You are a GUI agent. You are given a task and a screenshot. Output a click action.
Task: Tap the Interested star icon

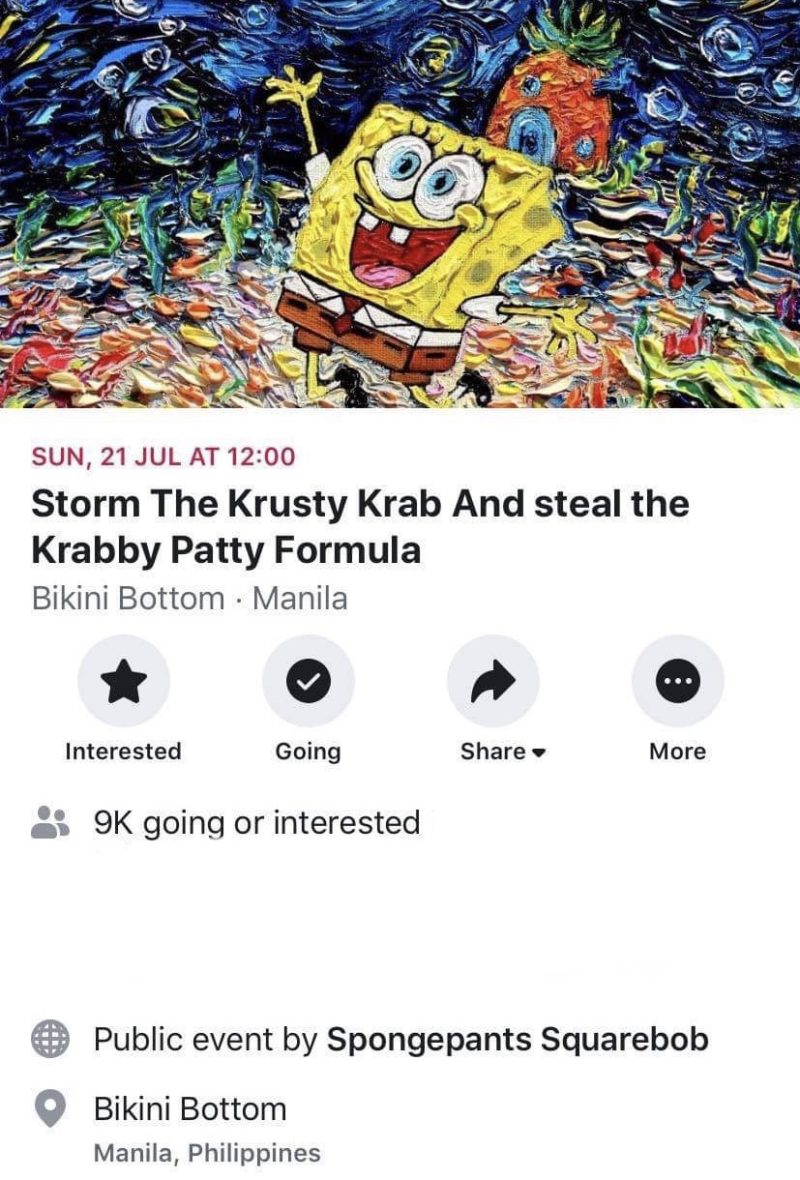tap(123, 680)
